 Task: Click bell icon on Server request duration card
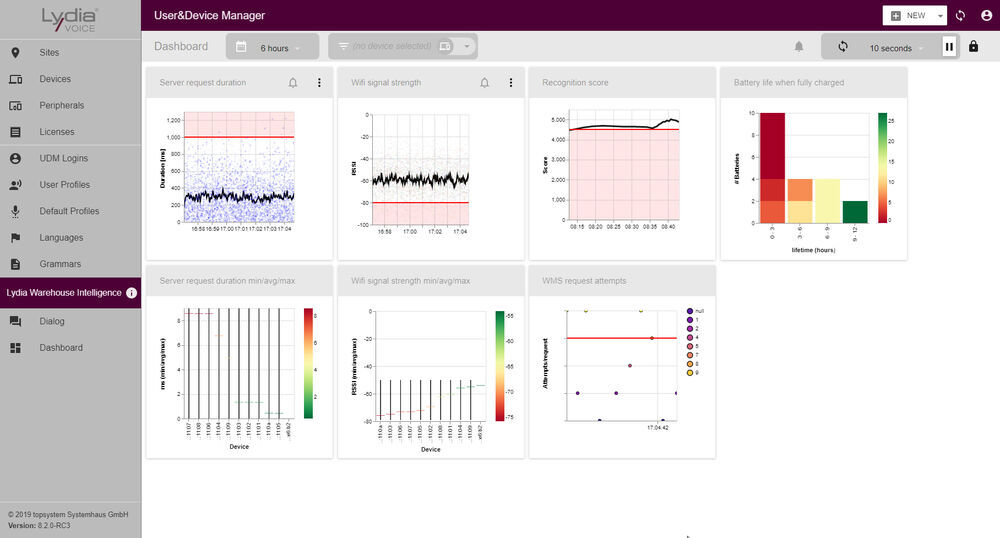coord(293,83)
